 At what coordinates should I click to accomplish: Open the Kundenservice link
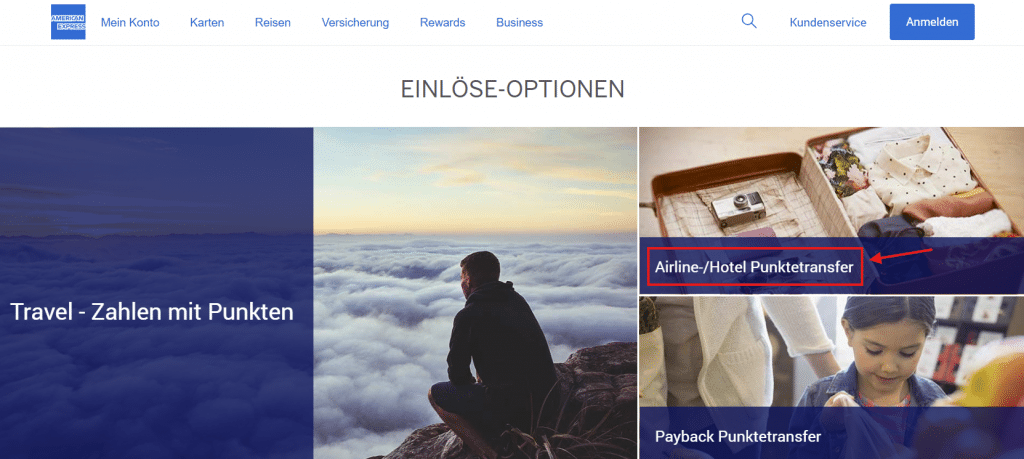(828, 22)
